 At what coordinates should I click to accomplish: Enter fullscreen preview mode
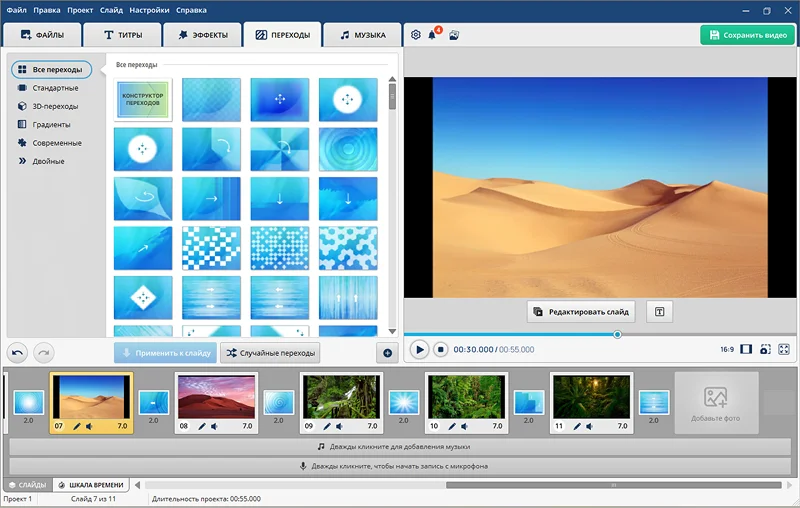pyautogui.click(x=784, y=349)
